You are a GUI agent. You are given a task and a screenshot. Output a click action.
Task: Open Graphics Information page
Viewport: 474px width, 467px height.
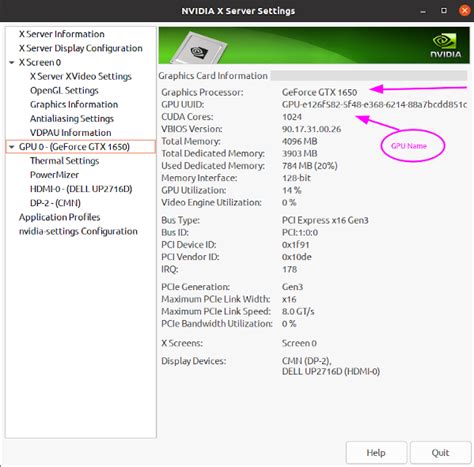click(x=74, y=105)
